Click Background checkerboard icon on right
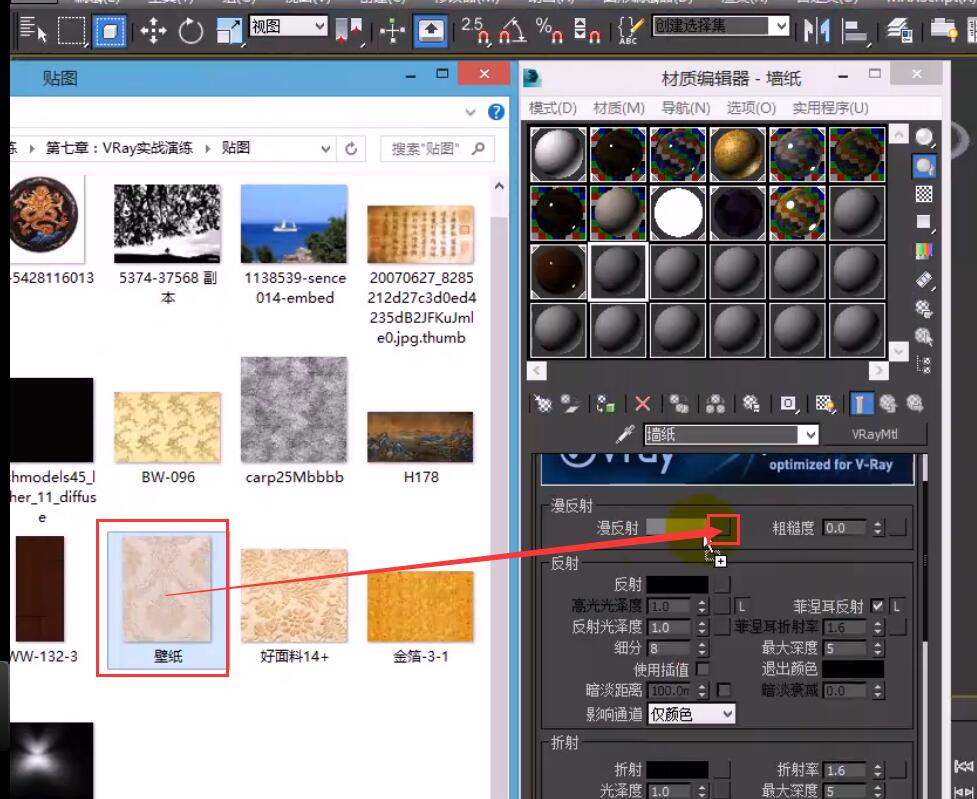 tap(925, 194)
